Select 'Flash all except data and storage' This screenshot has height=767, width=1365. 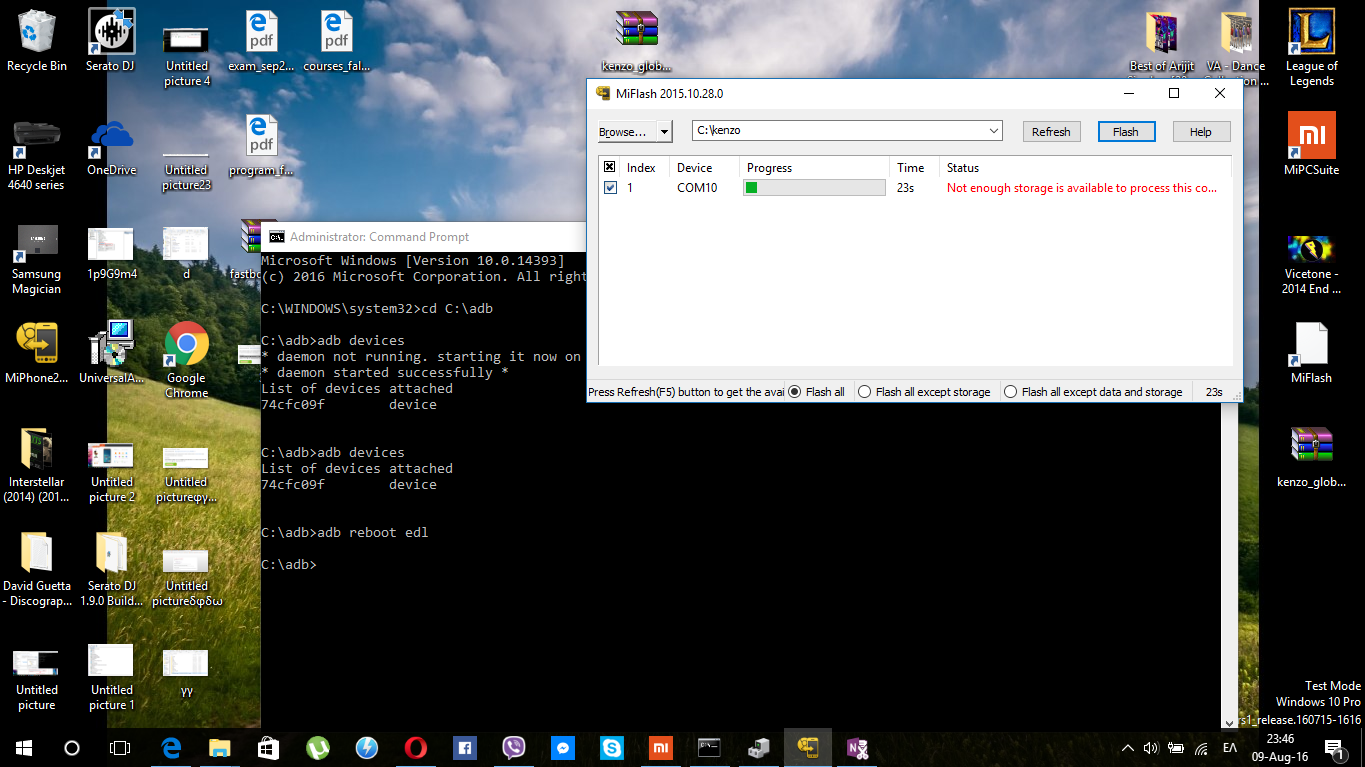point(1011,392)
